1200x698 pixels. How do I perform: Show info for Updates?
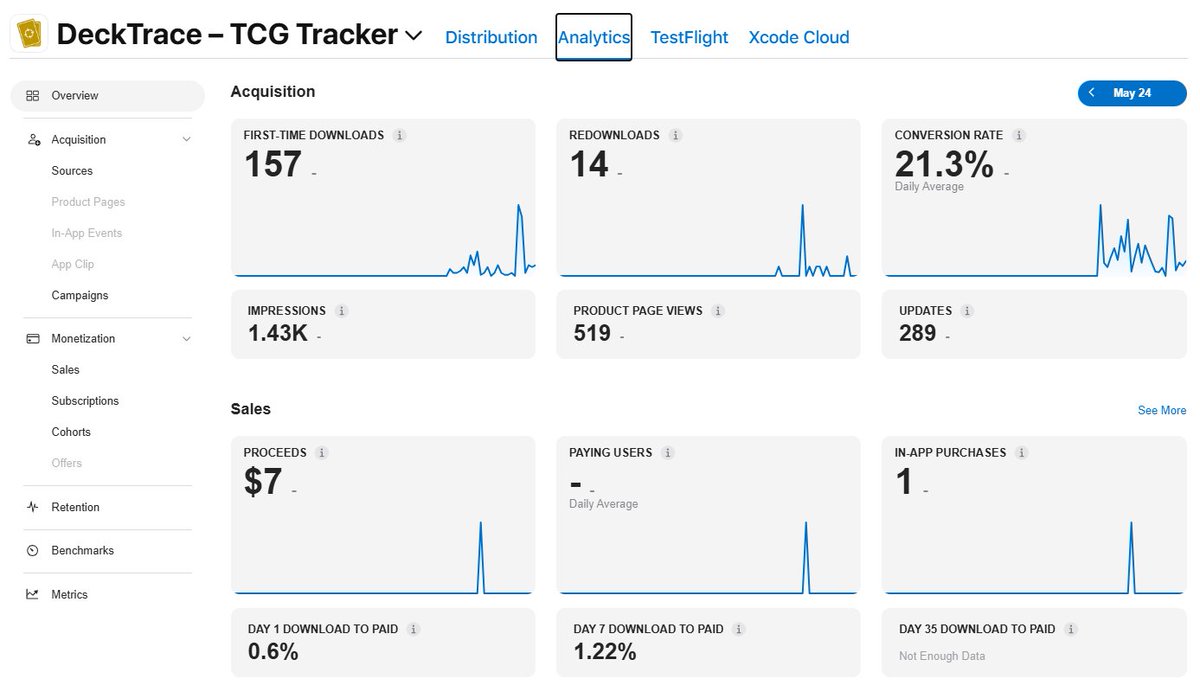click(x=968, y=311)
